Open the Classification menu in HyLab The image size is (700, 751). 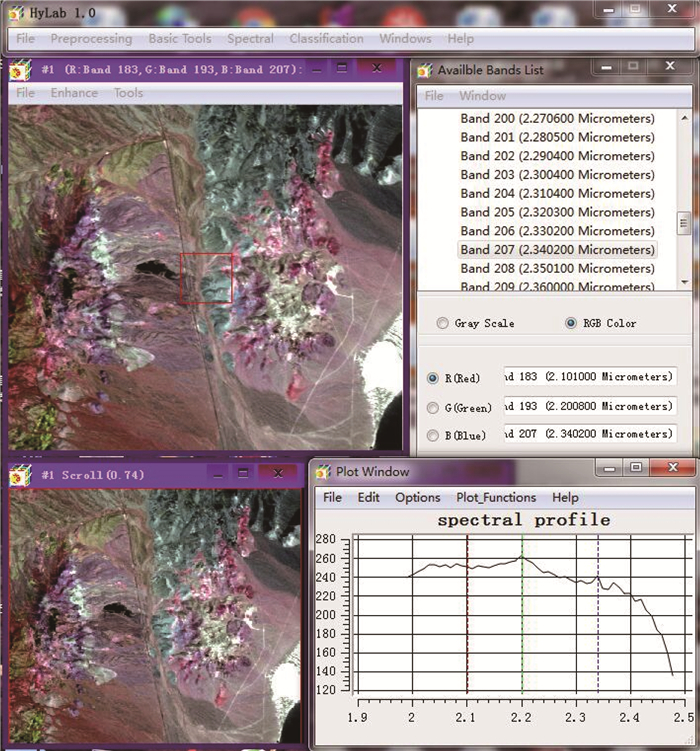click(x=326, y=39)
